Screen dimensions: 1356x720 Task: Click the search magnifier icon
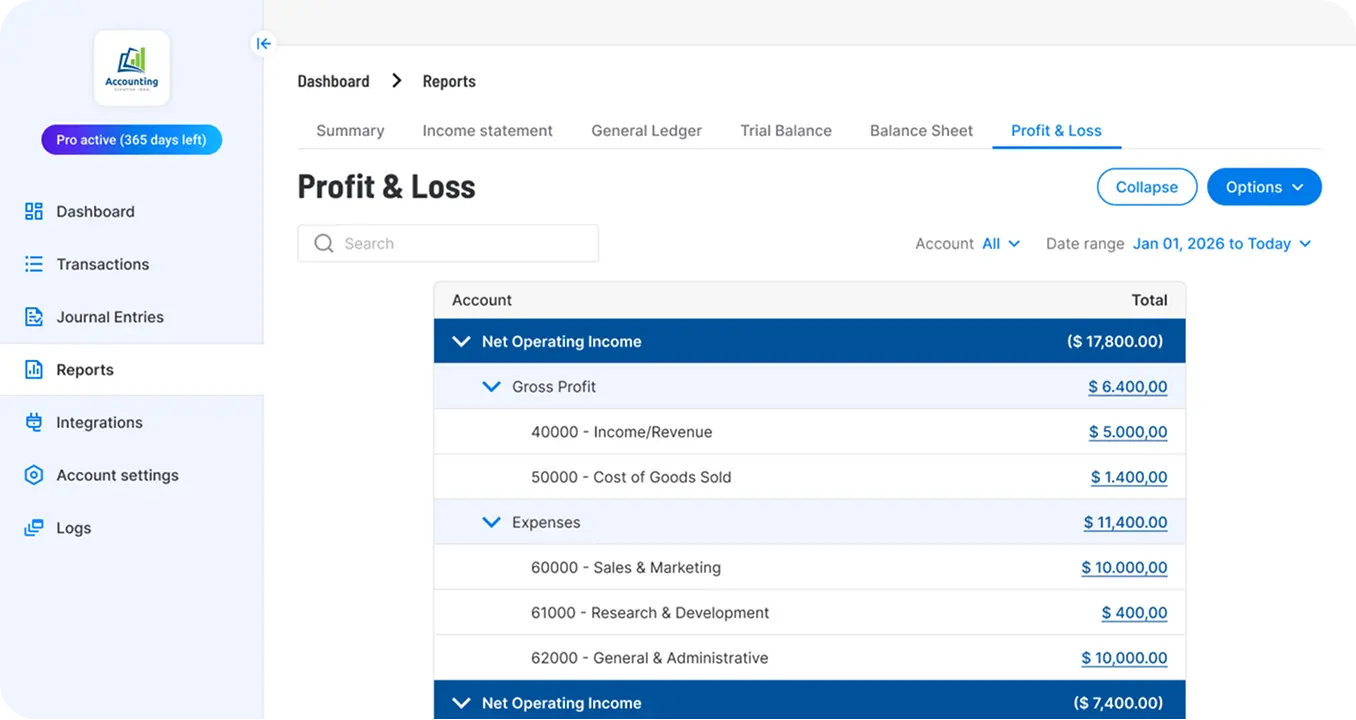pyautogui.click(x=322, y=243)
